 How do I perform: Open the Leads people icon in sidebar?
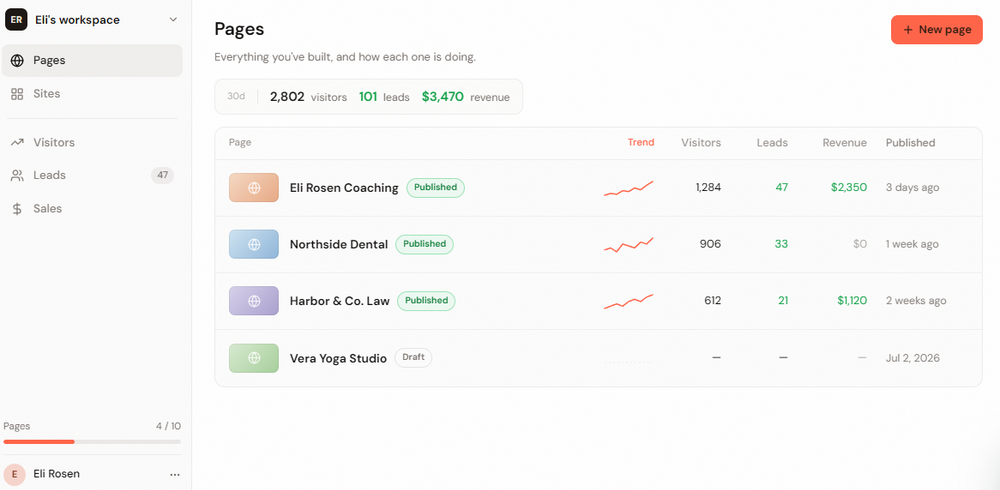(x=17, y=175)
